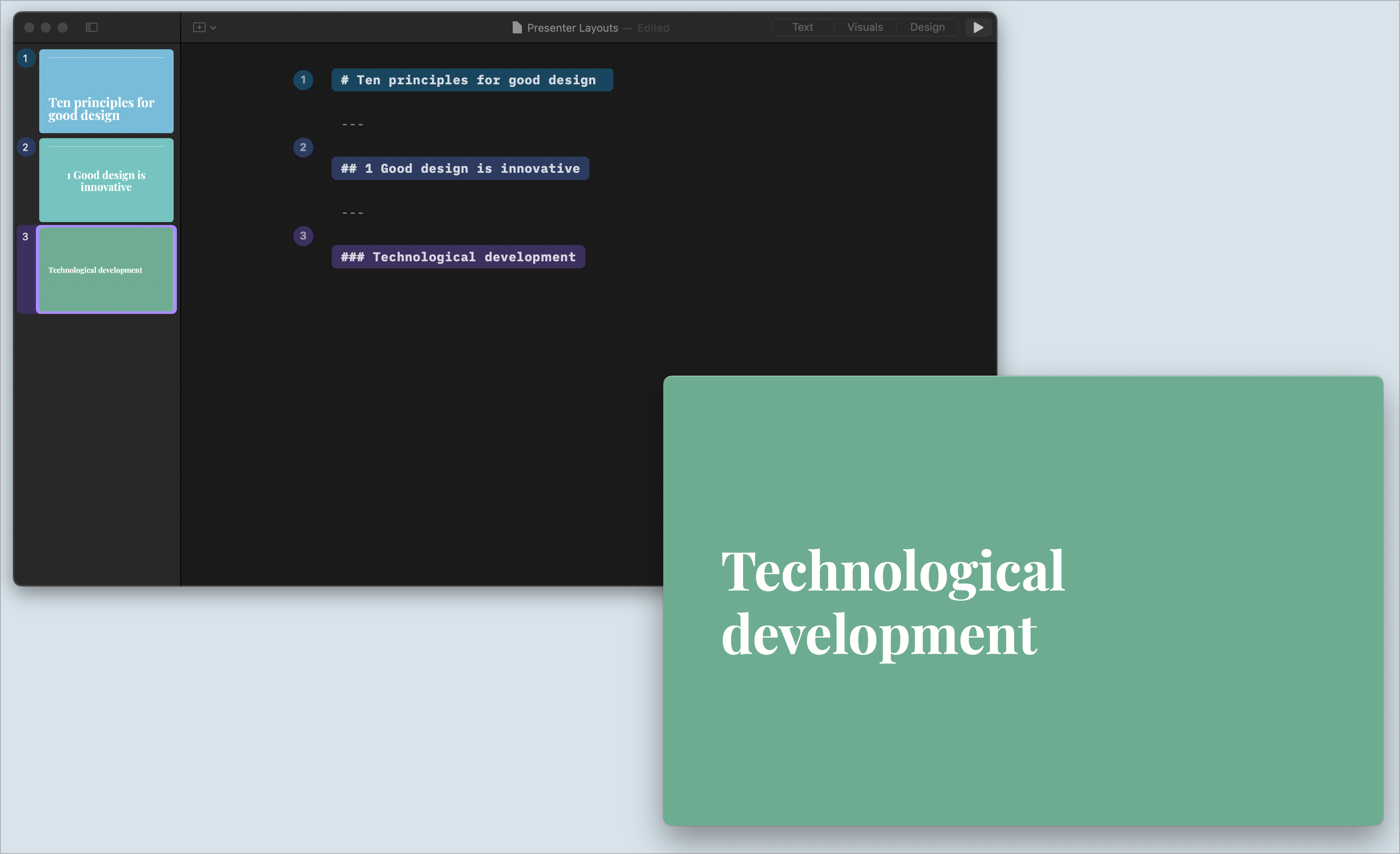Image resolution: width=1400 pixels, height=854 pixels.
Task: Click the document icon beside Presenter Layouts
Action: [516, 27]
